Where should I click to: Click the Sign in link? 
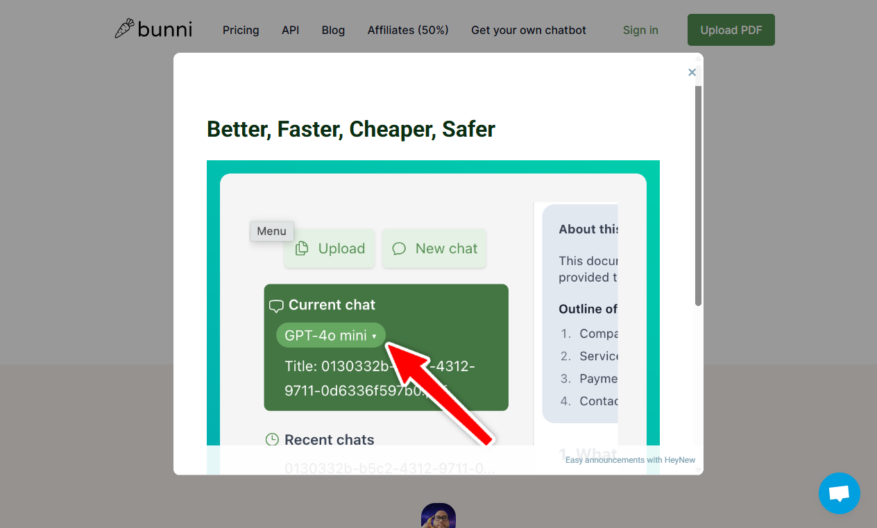click(x=640, y=30)
